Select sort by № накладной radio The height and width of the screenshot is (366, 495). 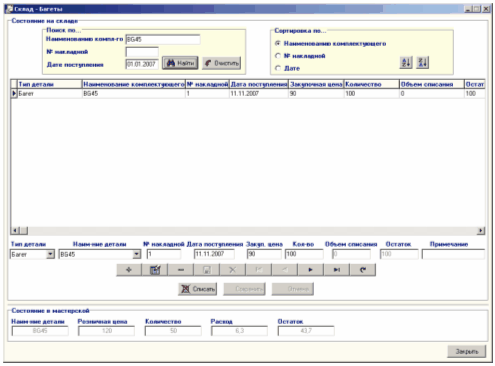(x=278, y=56)
